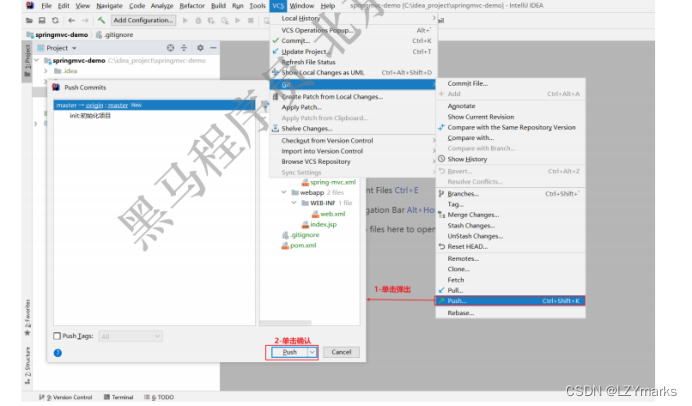Image resolution: width=692 pixels, height=406 pixels.
Task: Select Show History in Git submenu
Action: pos(510,159)
